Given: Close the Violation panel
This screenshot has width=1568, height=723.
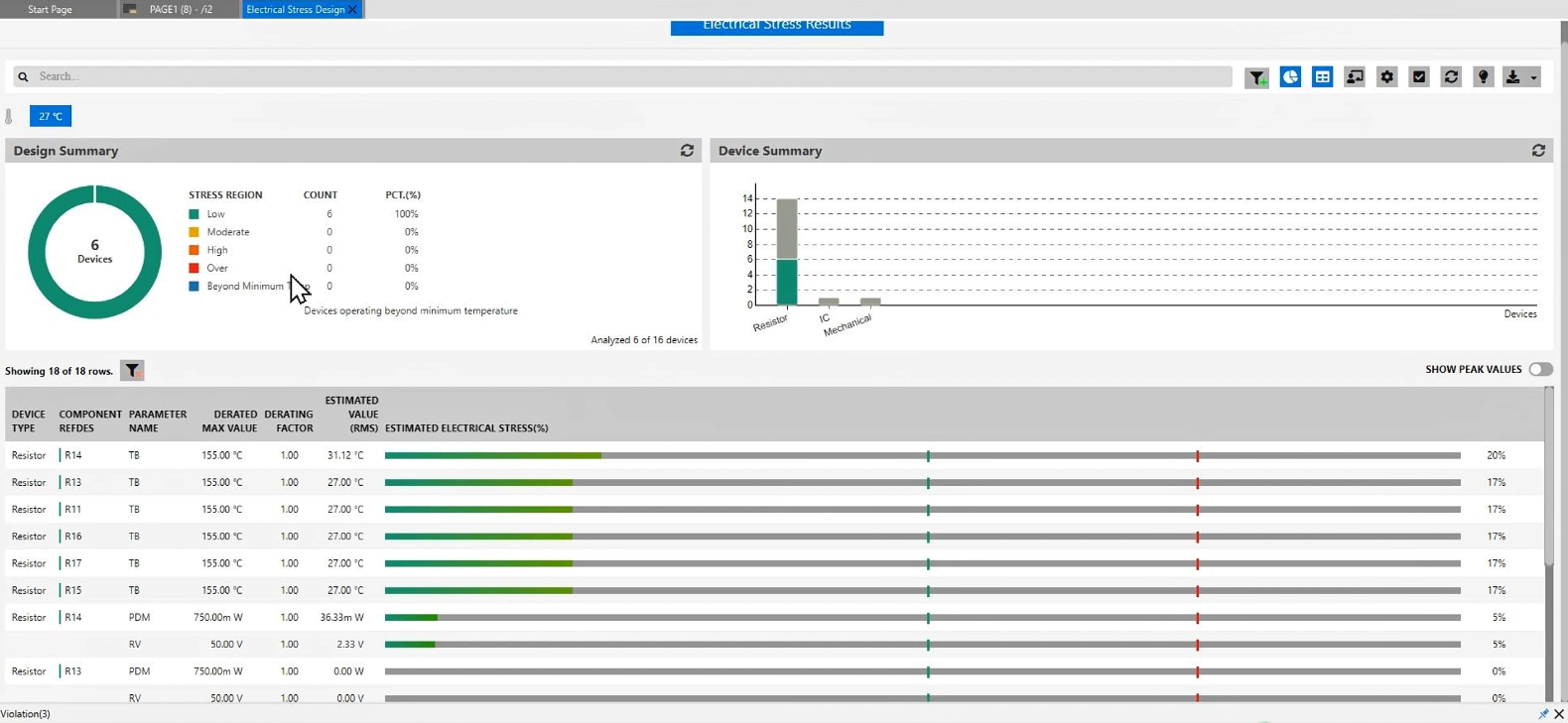Looking at the screenshot, I should pyautogui.click(x=1559, y=714).
